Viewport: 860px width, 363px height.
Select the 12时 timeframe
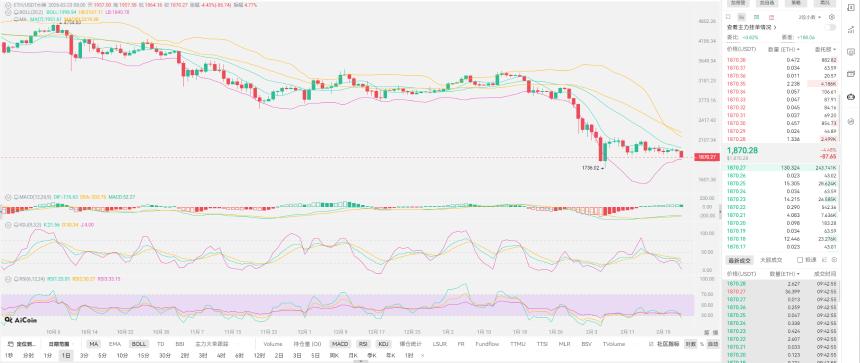[x=259, y=355]
